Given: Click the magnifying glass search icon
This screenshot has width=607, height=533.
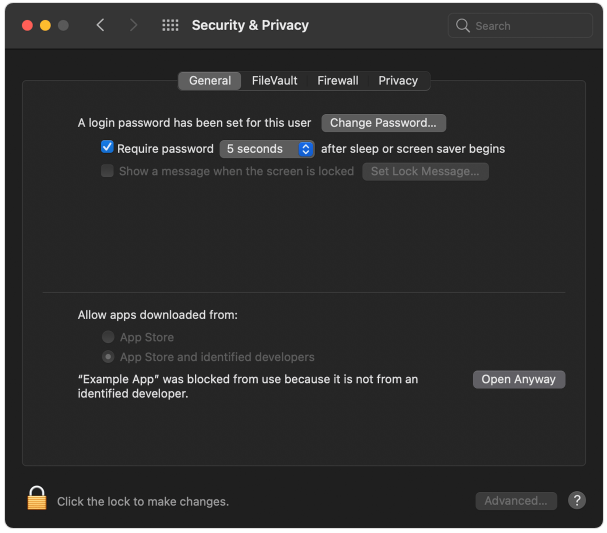Looking at the screenshot, I should pyautogui.click(x=463, y=26).
